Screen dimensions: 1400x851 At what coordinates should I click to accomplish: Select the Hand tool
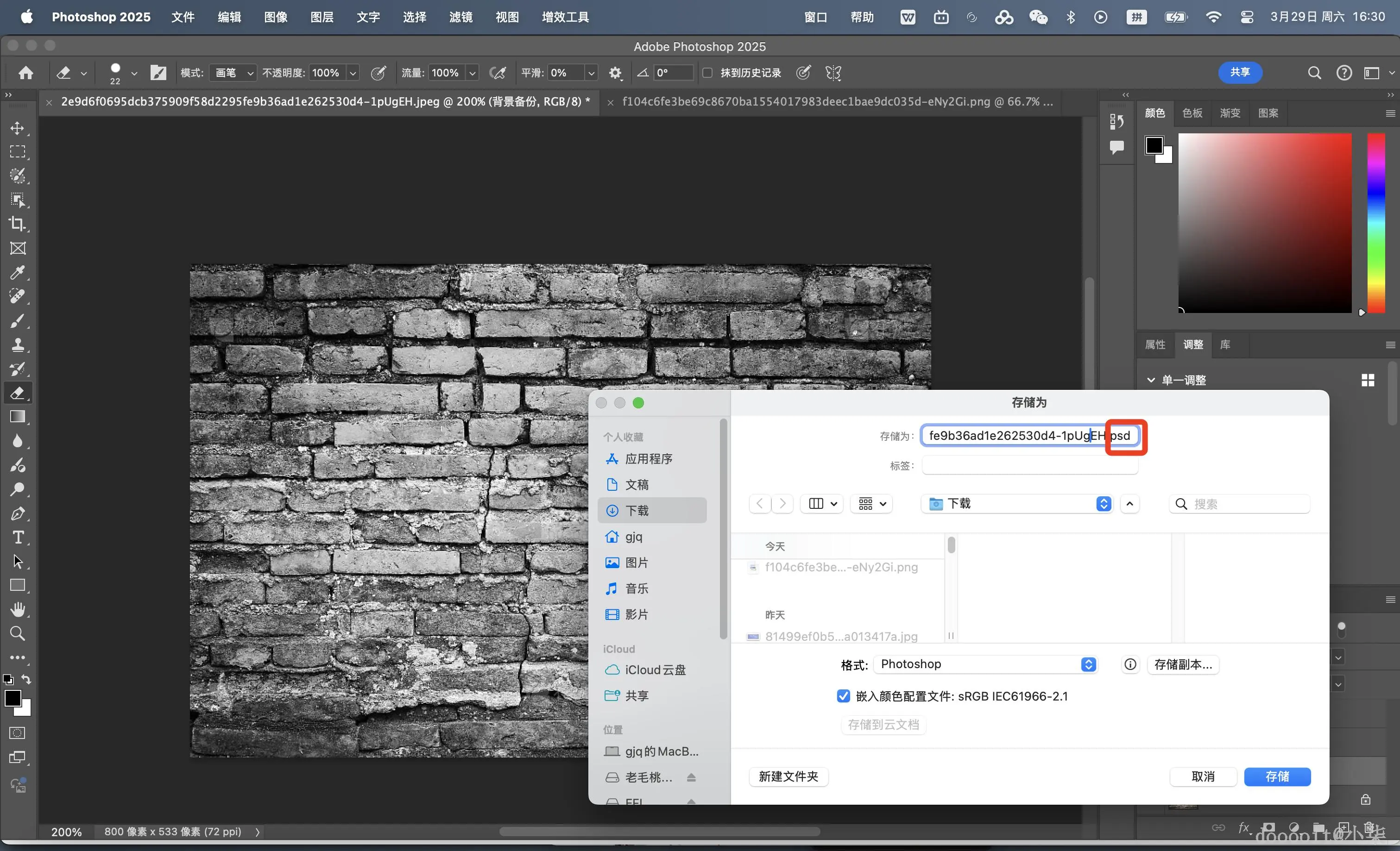pyautogui.click(x=18, y=609)
